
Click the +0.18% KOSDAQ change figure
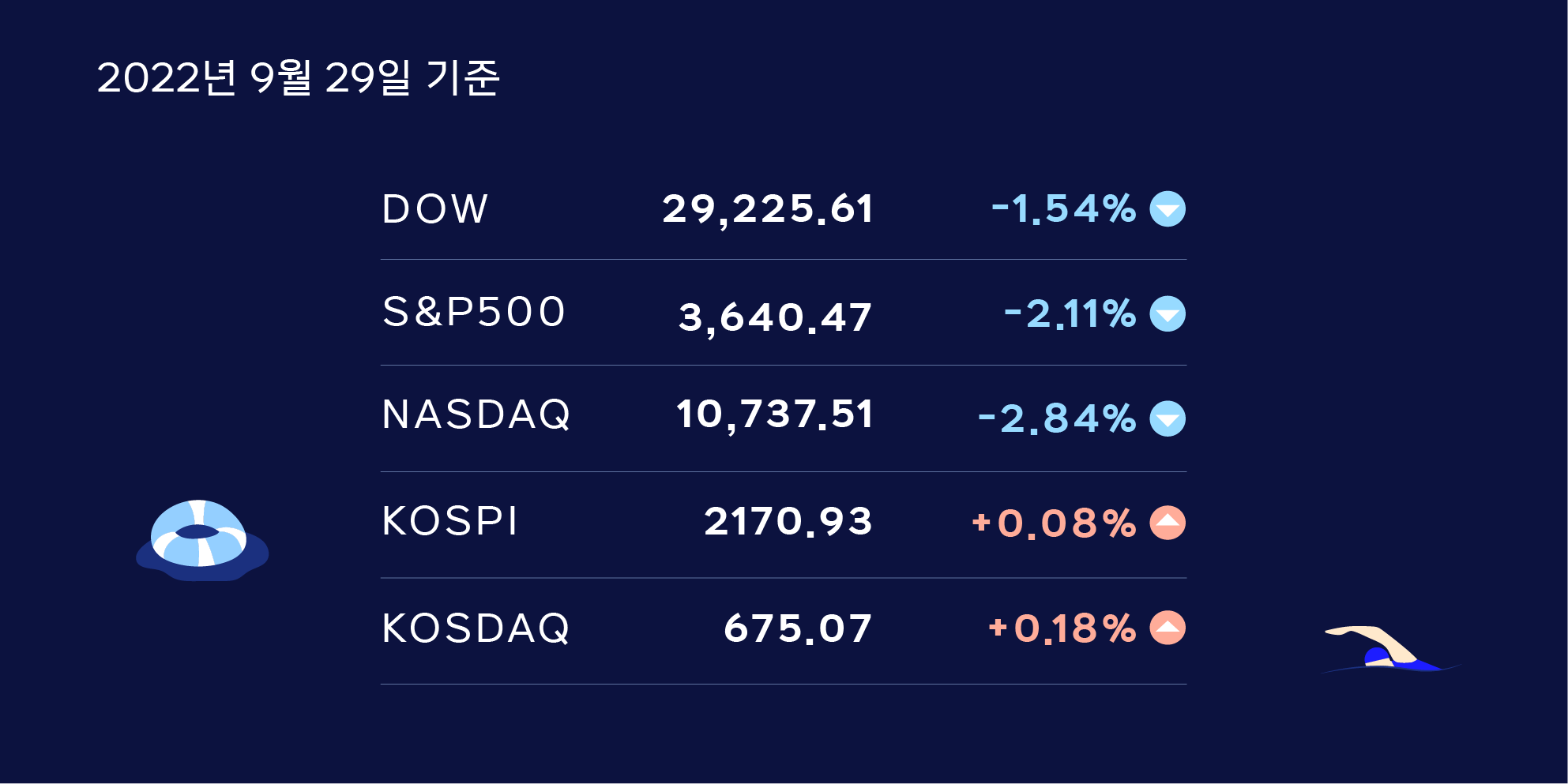click(x=1062, y=629)
